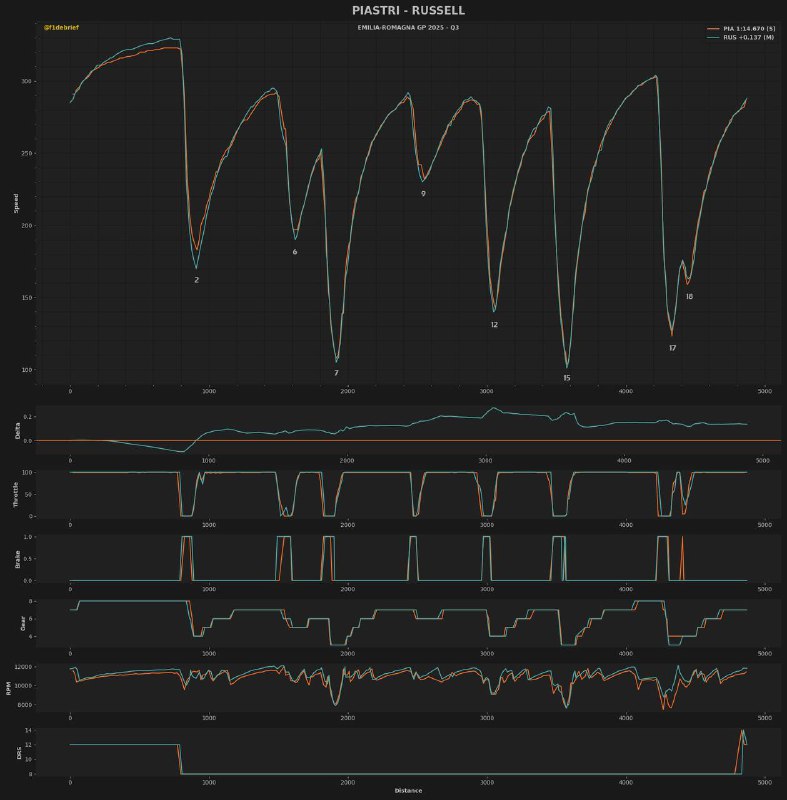
Task: Click the '300' tick on the Speed axis
Action: [27, 82]
